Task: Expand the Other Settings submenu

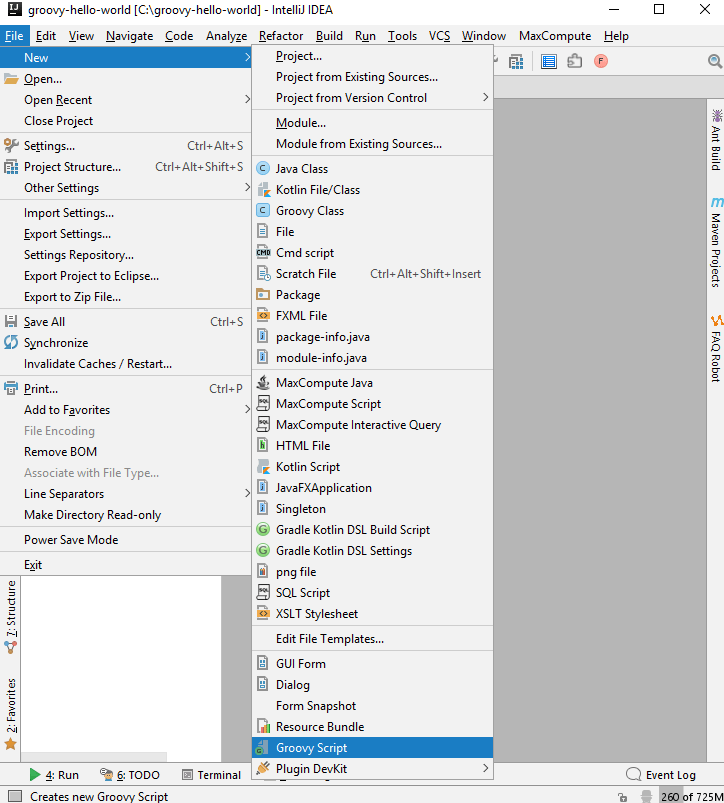Action: pos(125,188)
